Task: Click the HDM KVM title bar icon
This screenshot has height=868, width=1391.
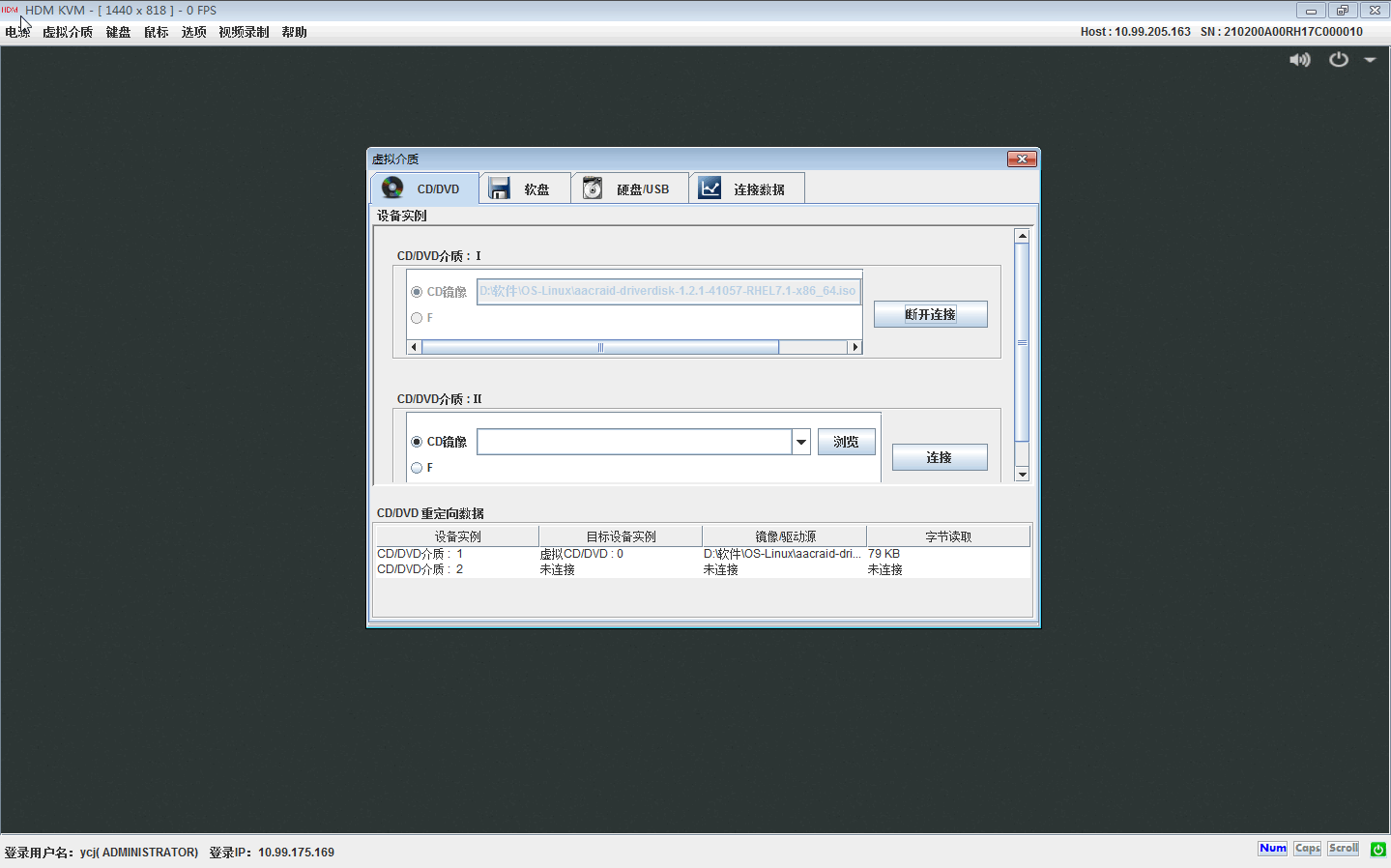Action: coord(10,10)
